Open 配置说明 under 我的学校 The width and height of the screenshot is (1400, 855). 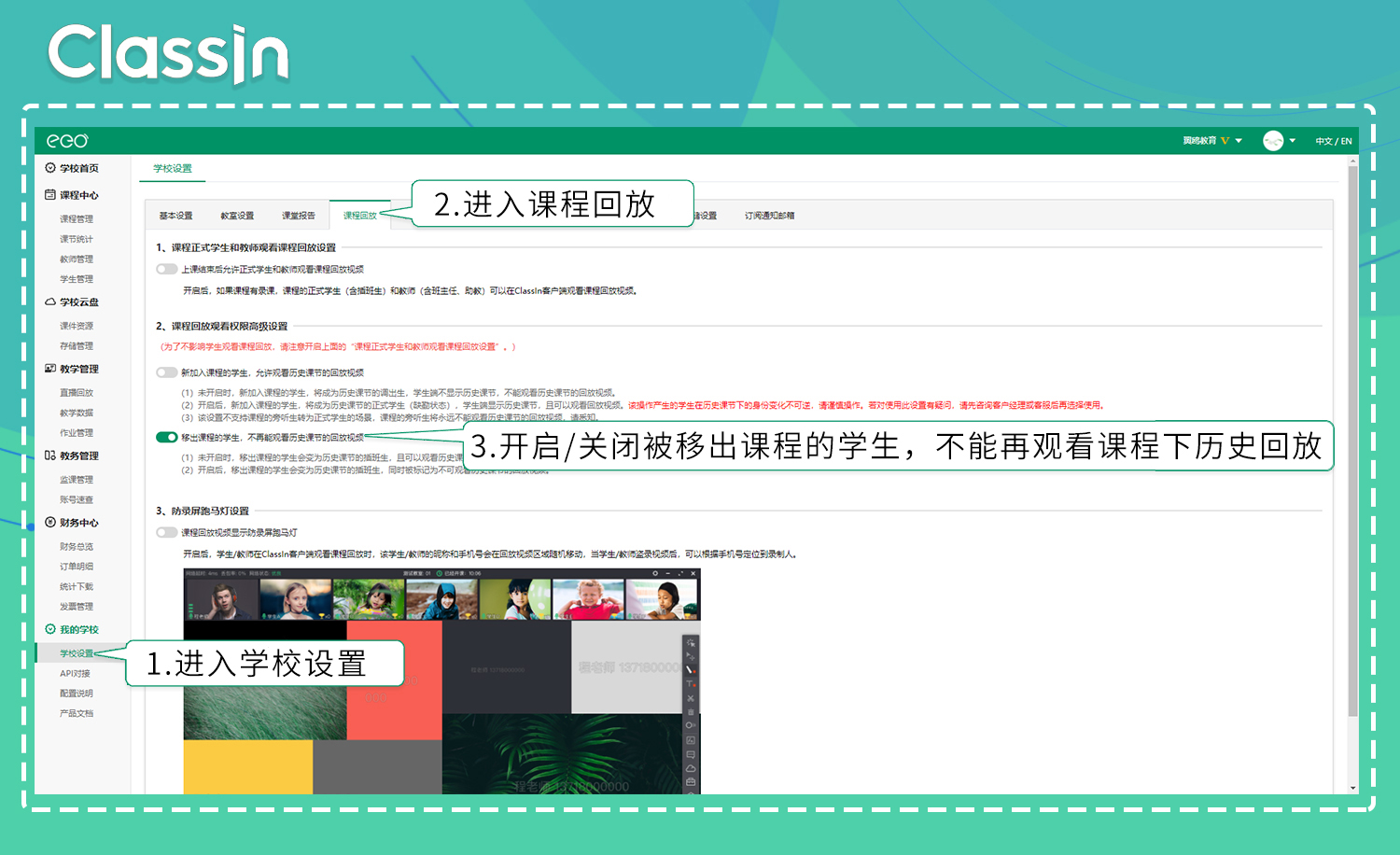(77, 694)
